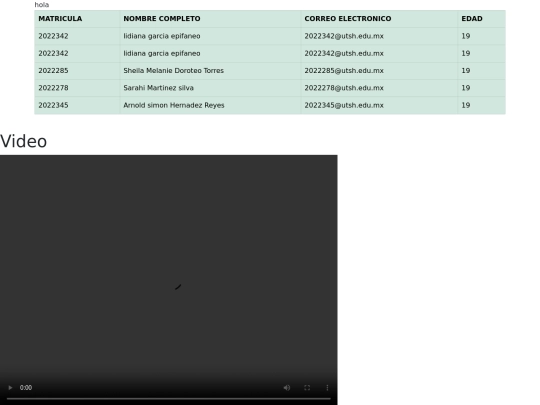The image size is (540, 405).
Task: Click the 'Video' heading
Action: coord(23,141)
